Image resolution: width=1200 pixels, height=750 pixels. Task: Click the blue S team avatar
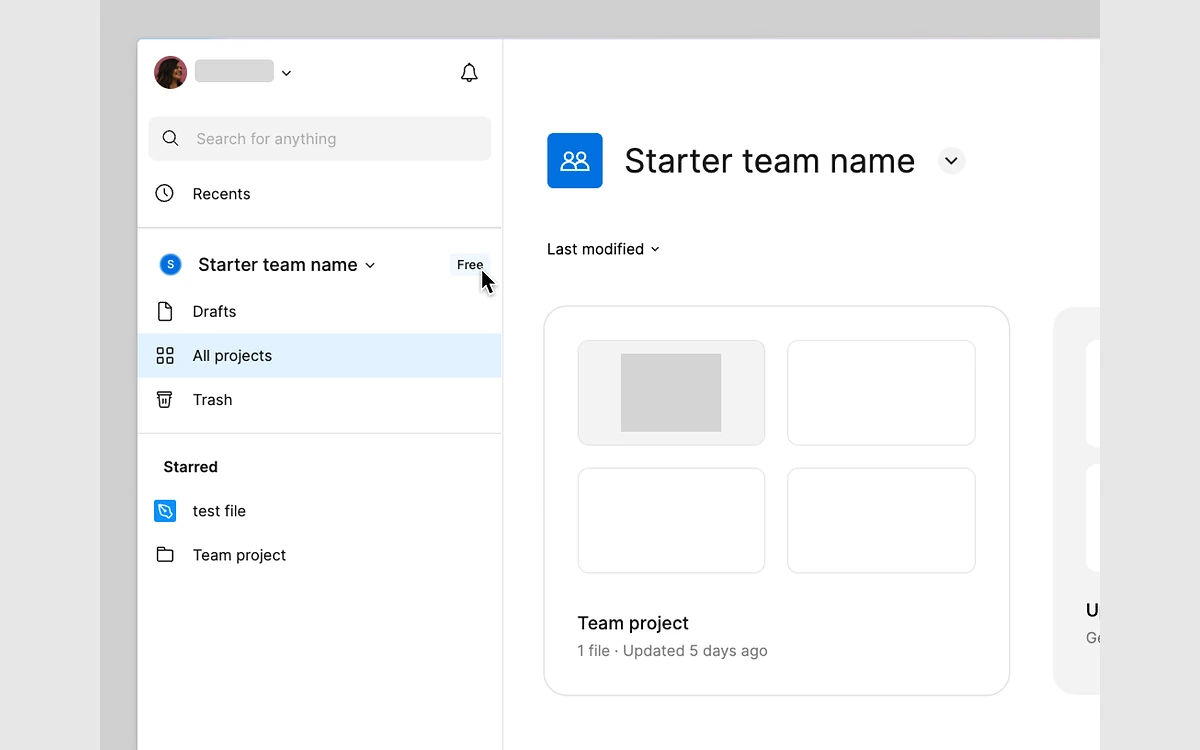[171, 265]
